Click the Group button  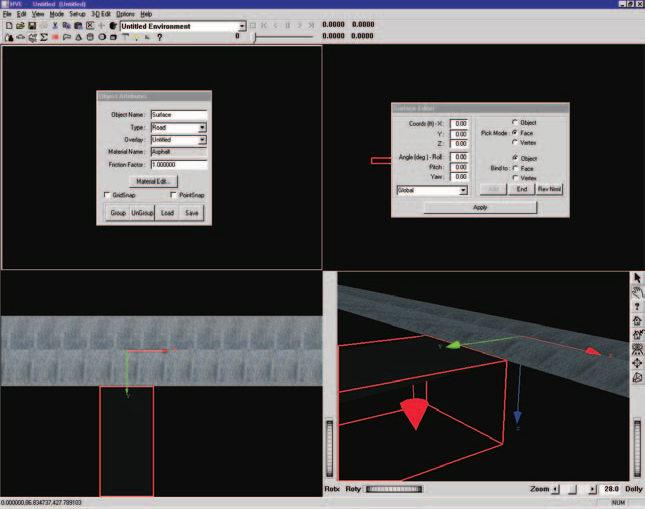pos(118,213)
